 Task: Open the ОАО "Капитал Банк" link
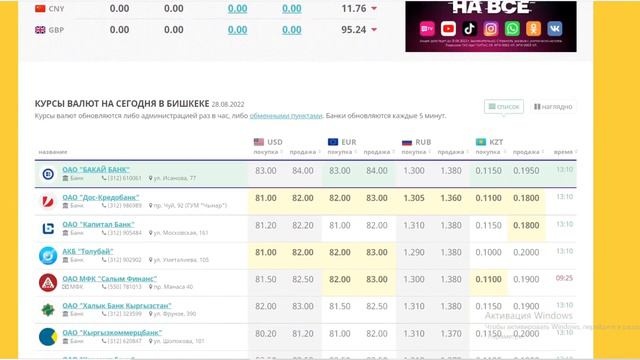tap(98, 224)
